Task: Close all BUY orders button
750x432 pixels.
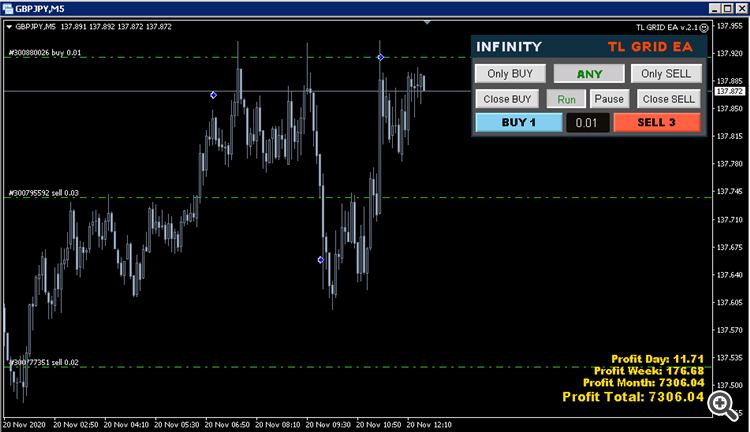Action: tap(507, 99)
